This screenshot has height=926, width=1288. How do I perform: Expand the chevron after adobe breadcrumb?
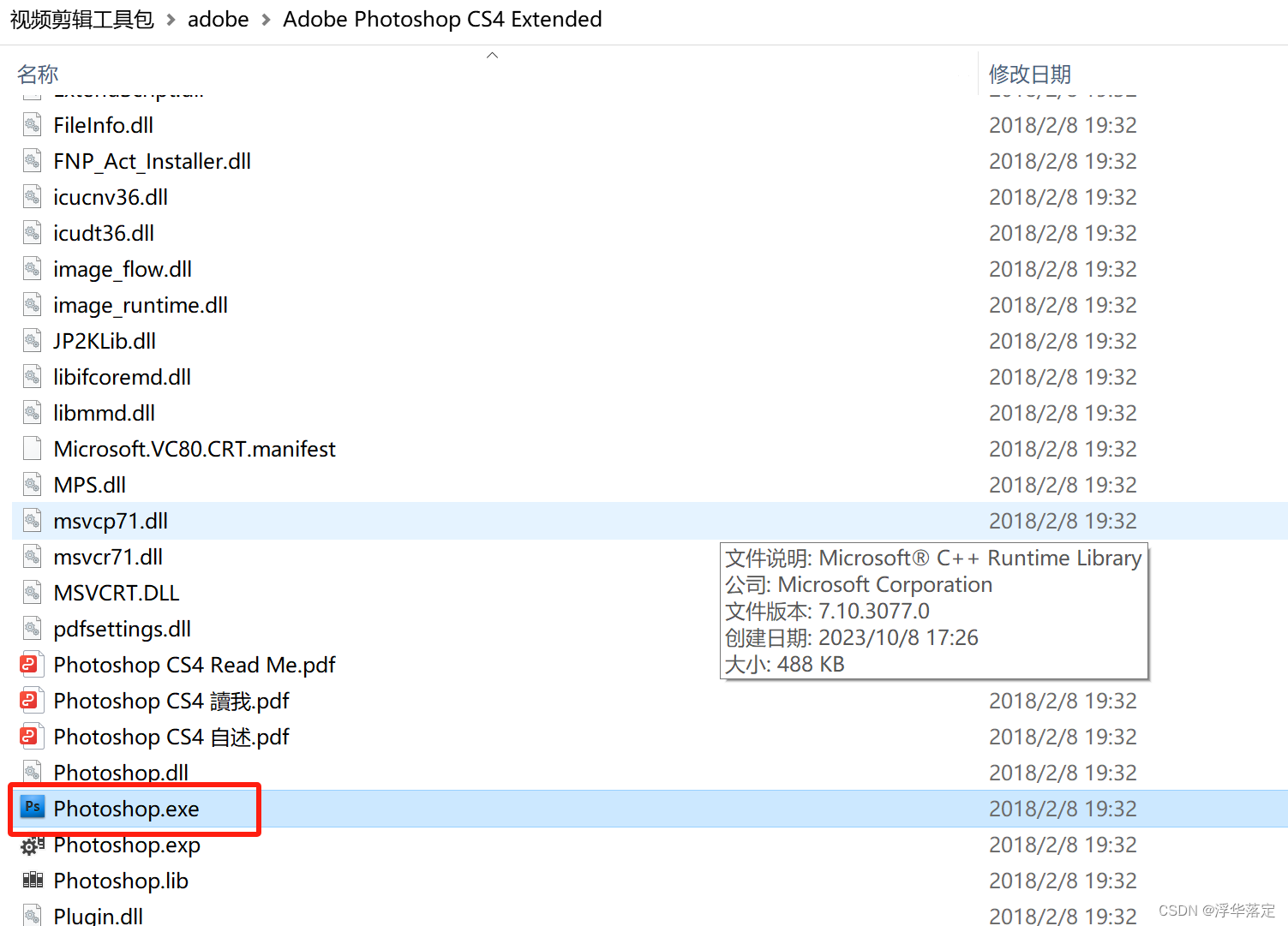266,20
